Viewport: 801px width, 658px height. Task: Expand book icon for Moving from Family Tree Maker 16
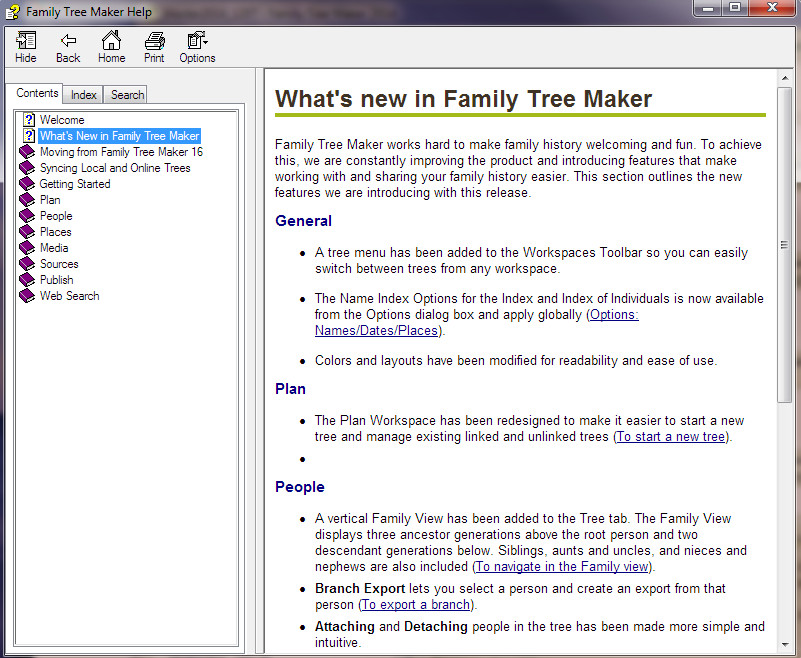click(27, 152)
